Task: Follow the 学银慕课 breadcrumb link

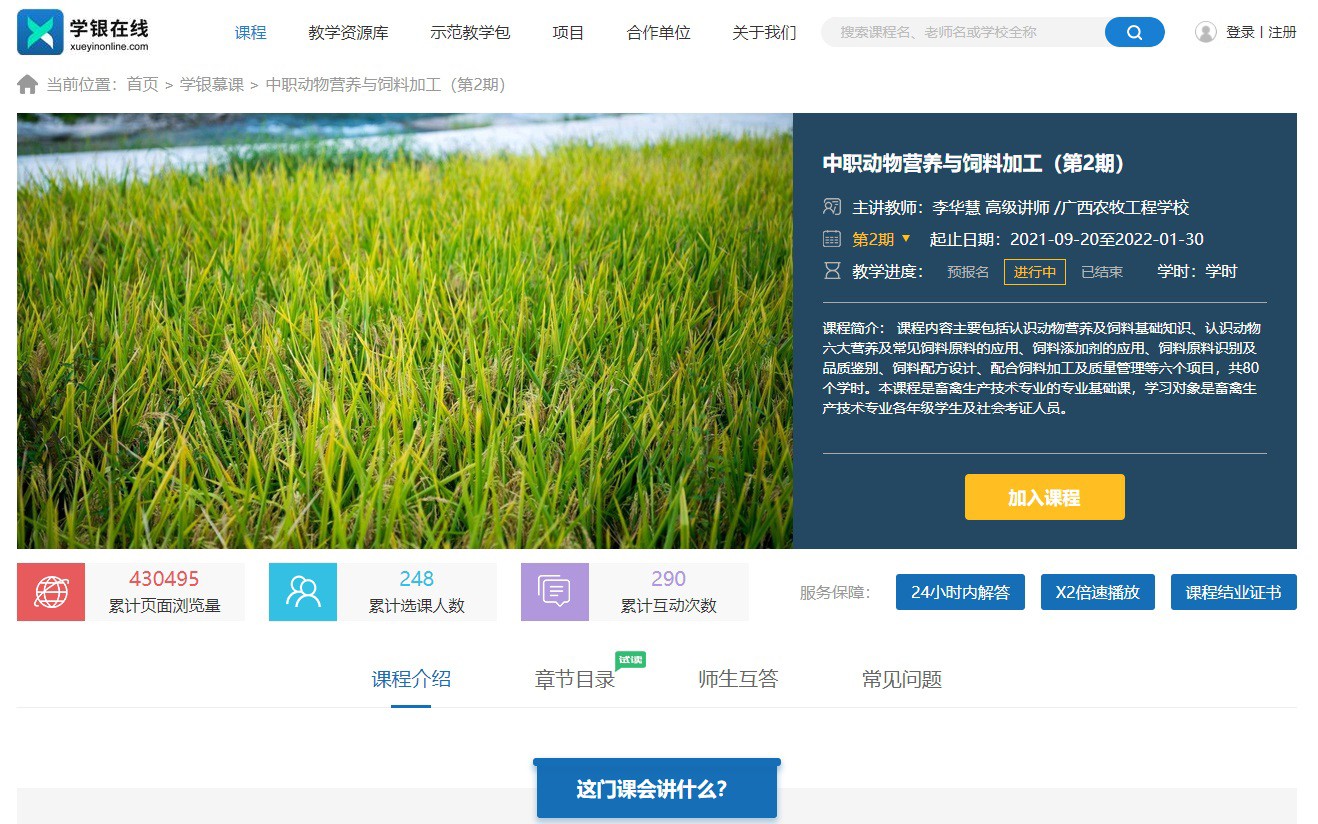Action: [212, 84]
